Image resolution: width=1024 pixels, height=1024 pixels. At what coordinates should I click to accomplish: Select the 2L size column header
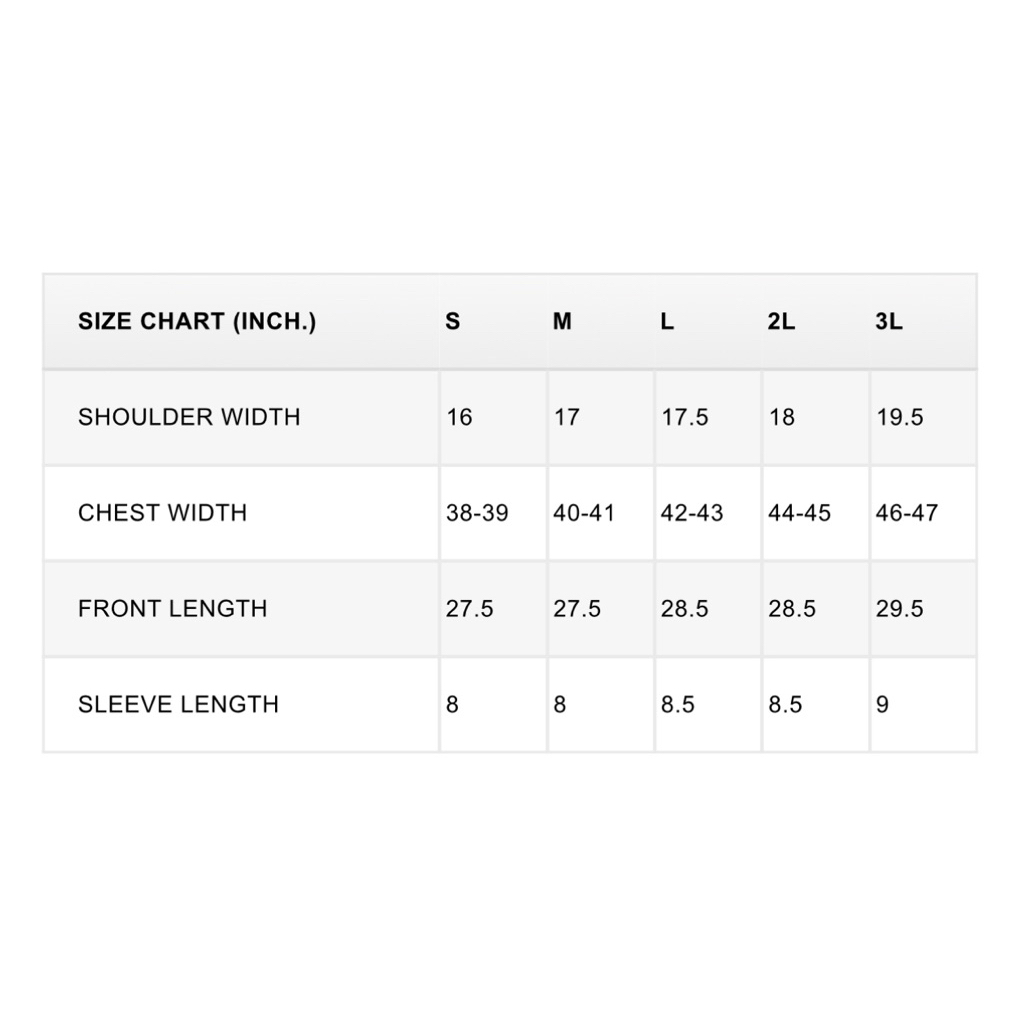[782, 322]
